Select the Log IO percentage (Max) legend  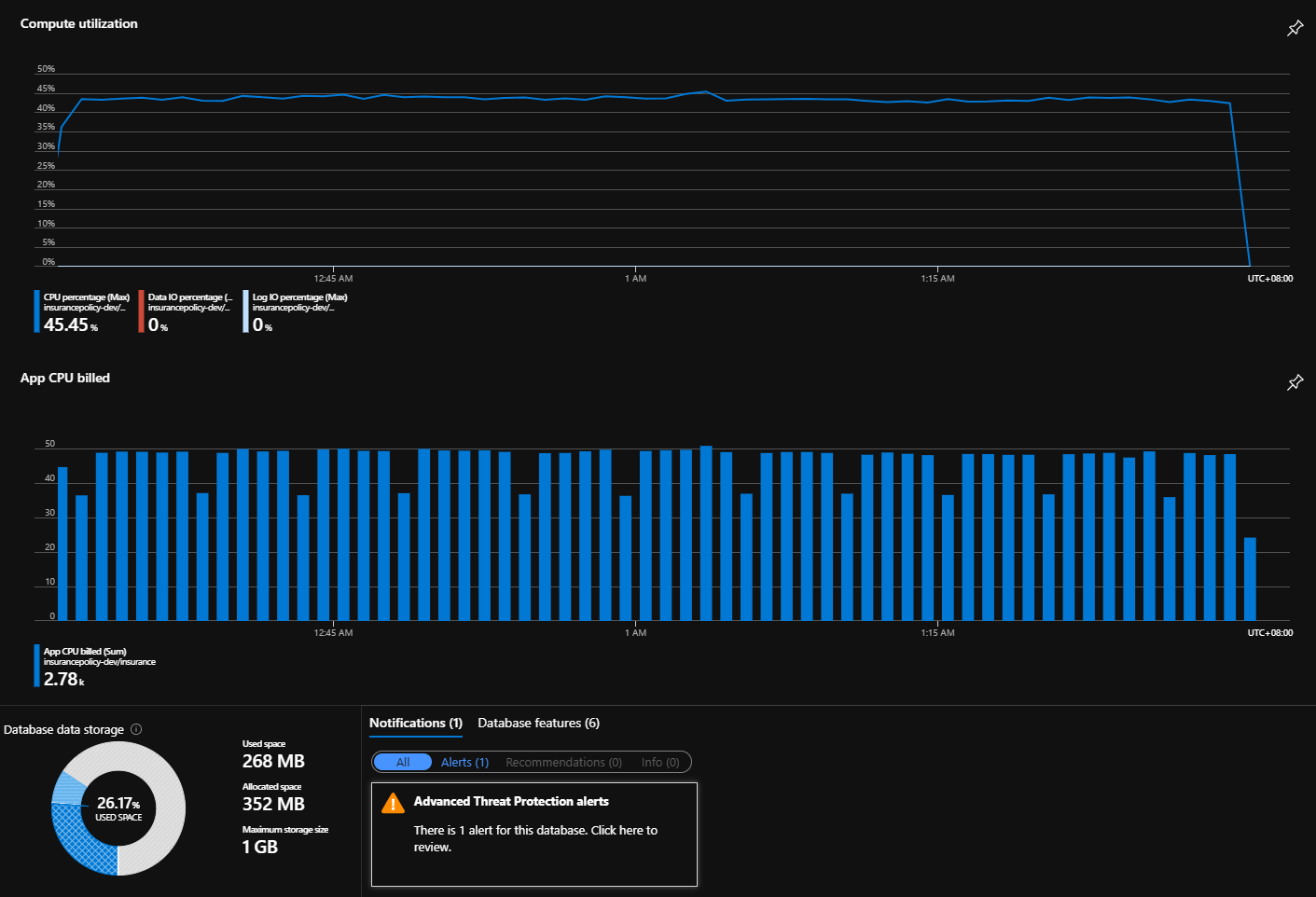pos(296,311)
